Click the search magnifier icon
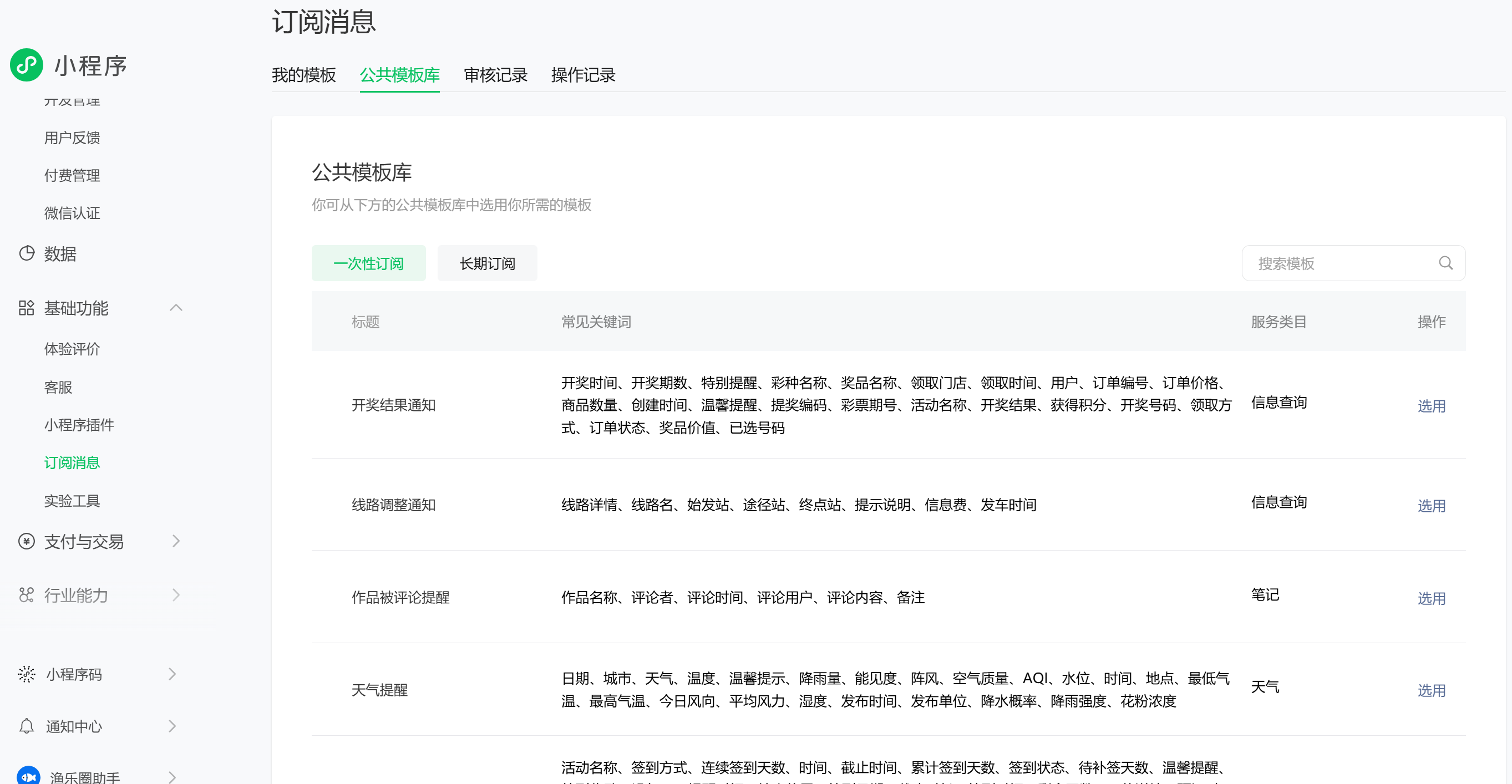Viewport: 1512px width, 784px height. 1445,263
